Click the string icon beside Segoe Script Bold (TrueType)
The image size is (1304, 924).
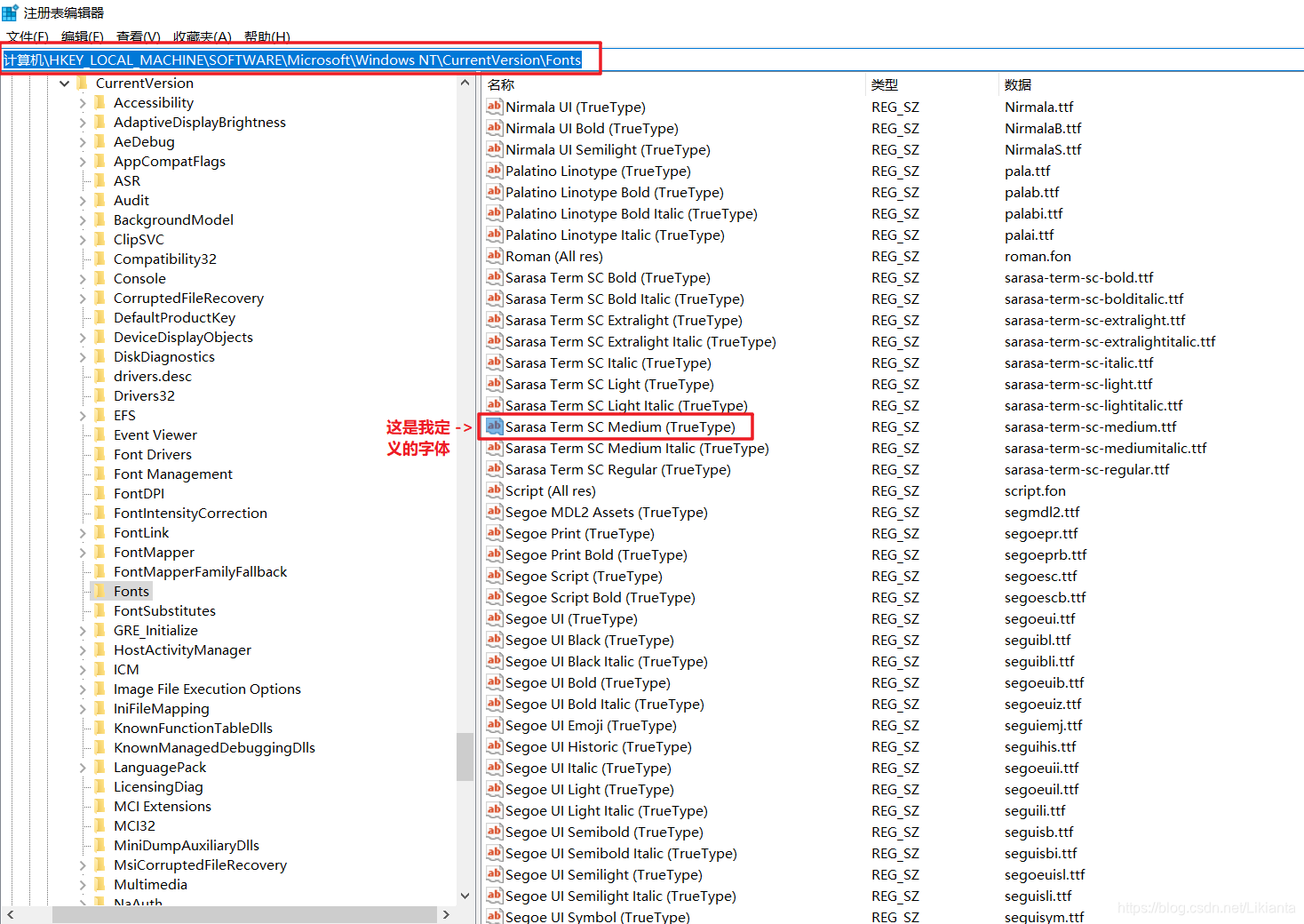(x=495, y=597)
